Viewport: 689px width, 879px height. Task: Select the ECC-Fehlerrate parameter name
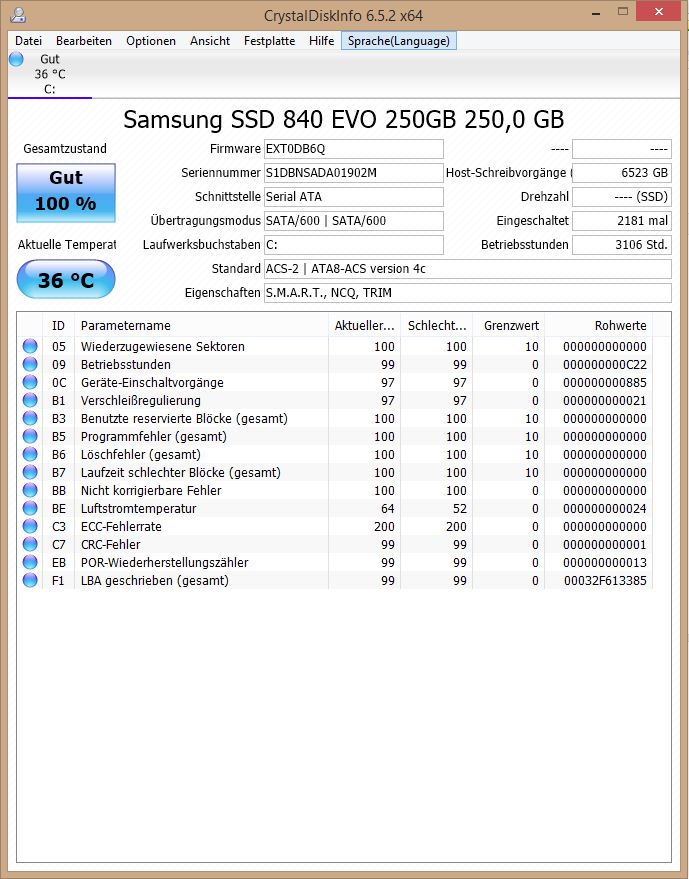[x=121, y=526]
